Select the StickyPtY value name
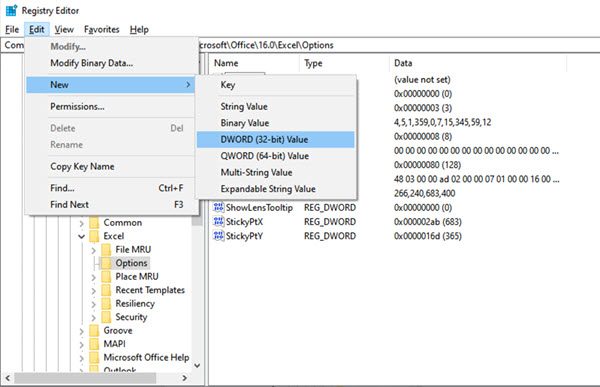Image resolution: width=600 pixels, height=387 pixels. pyautogui.click(x=244, y=236)
